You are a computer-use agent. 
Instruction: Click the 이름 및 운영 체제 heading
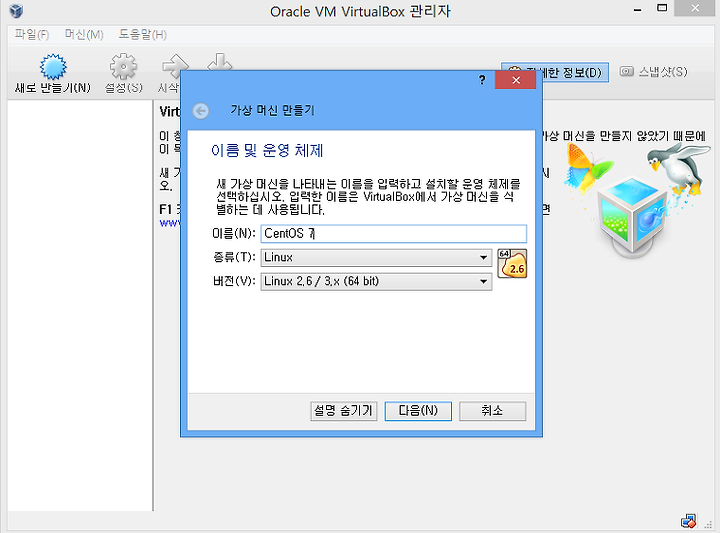[x=267, y=151]
